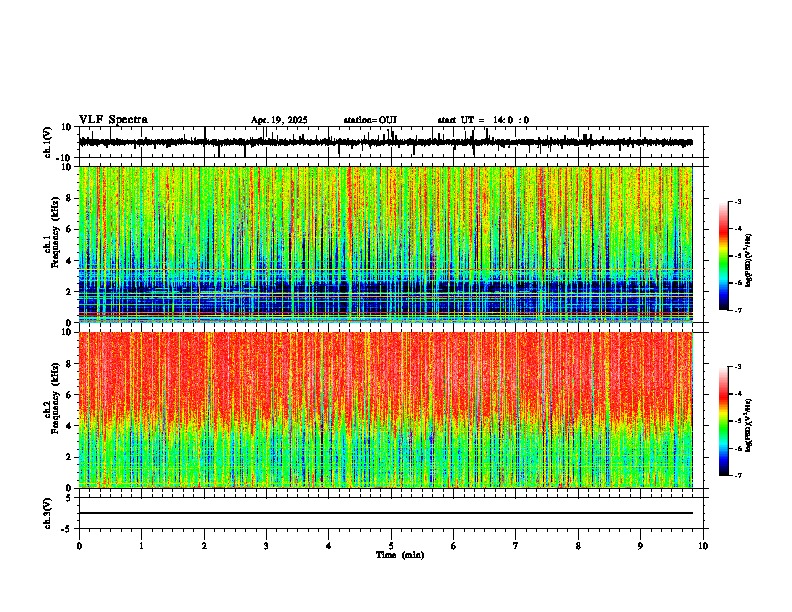Click time axis tick label "9"
Screen dimensions: 792x612
coord(640,546)
